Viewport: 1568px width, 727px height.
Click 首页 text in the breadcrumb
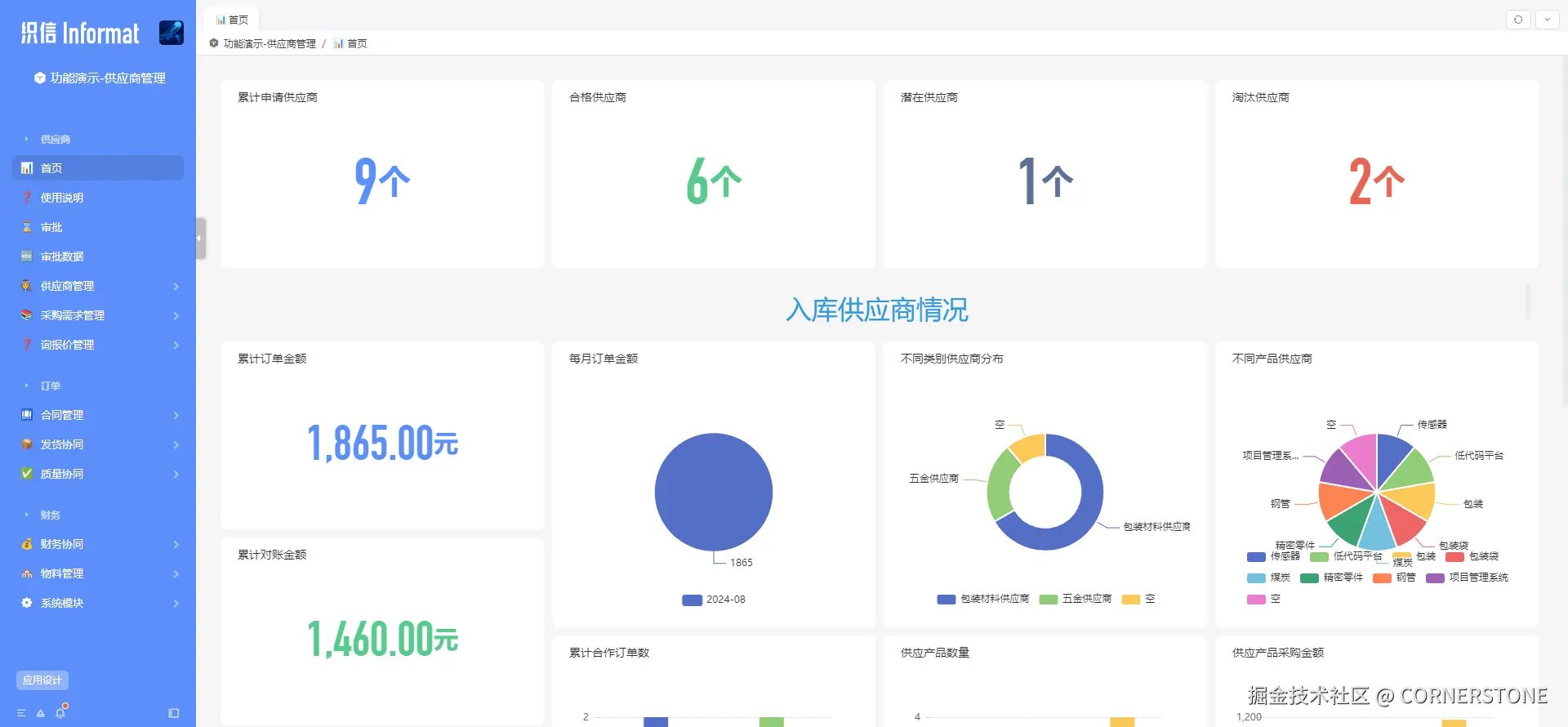tap(357, 43)
